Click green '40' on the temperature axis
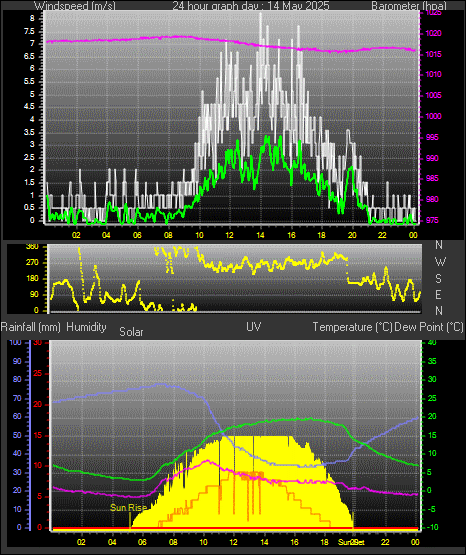The width and height of the screenshot is (466, 555). [432, 342]
